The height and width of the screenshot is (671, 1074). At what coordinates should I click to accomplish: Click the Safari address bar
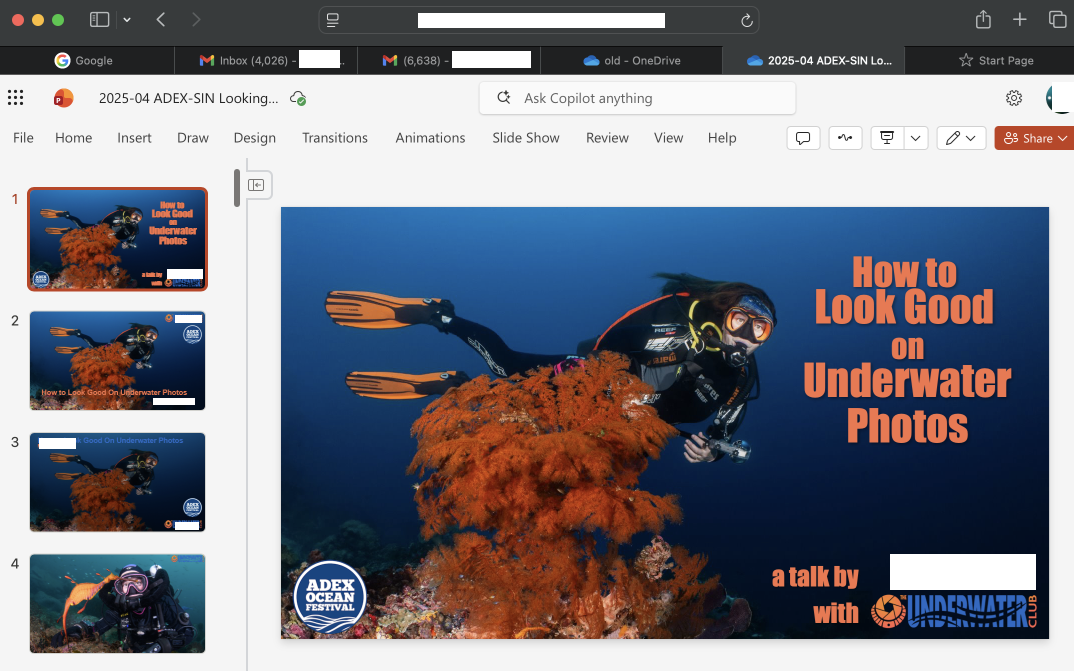(539, 21)
